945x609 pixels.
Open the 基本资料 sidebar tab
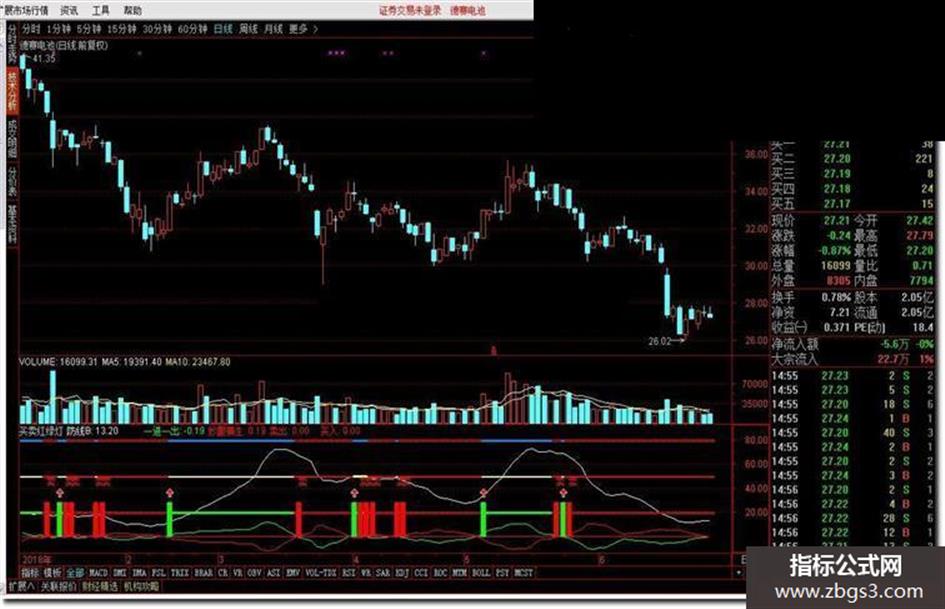12,224
